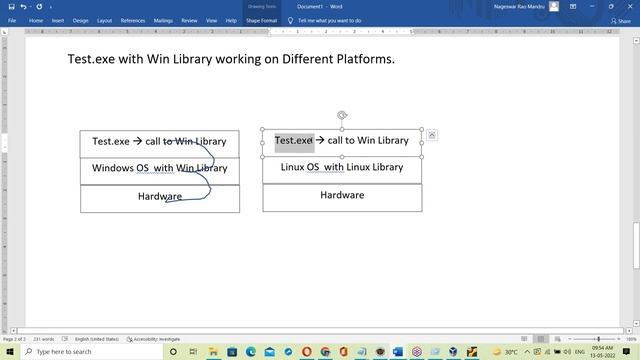640x360 pixels.
Task: Click the taskbar 'Type here to search' box
Action: click(92, 351)
